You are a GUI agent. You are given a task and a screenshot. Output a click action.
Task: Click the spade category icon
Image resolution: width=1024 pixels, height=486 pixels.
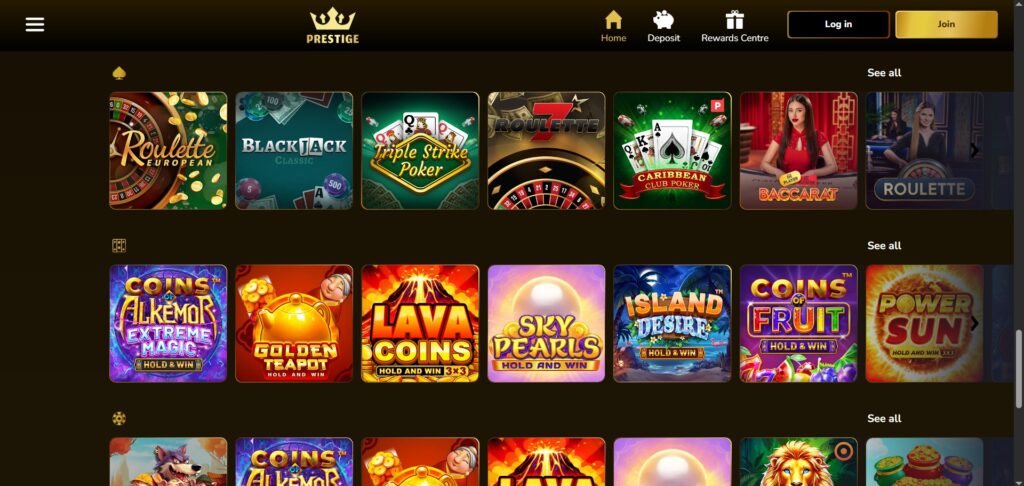119,73
